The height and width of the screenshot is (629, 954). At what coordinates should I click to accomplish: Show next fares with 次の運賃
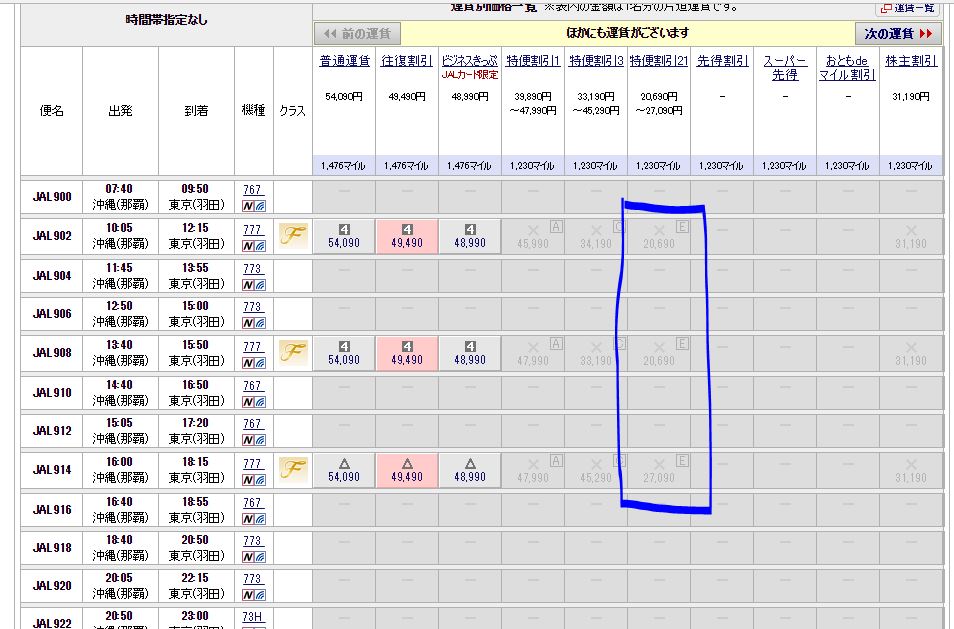tap(898, 33)
